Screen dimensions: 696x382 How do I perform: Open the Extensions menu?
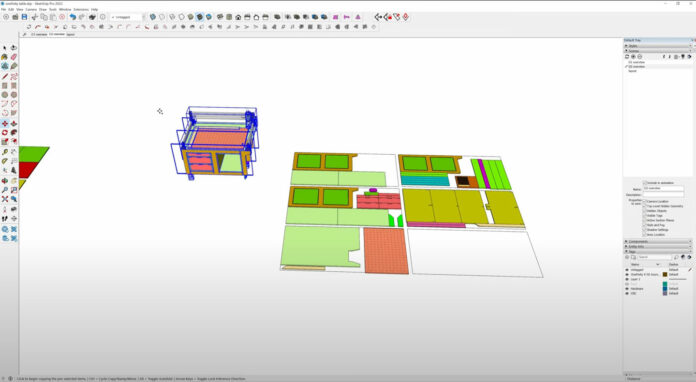click(x=81, y=9)
